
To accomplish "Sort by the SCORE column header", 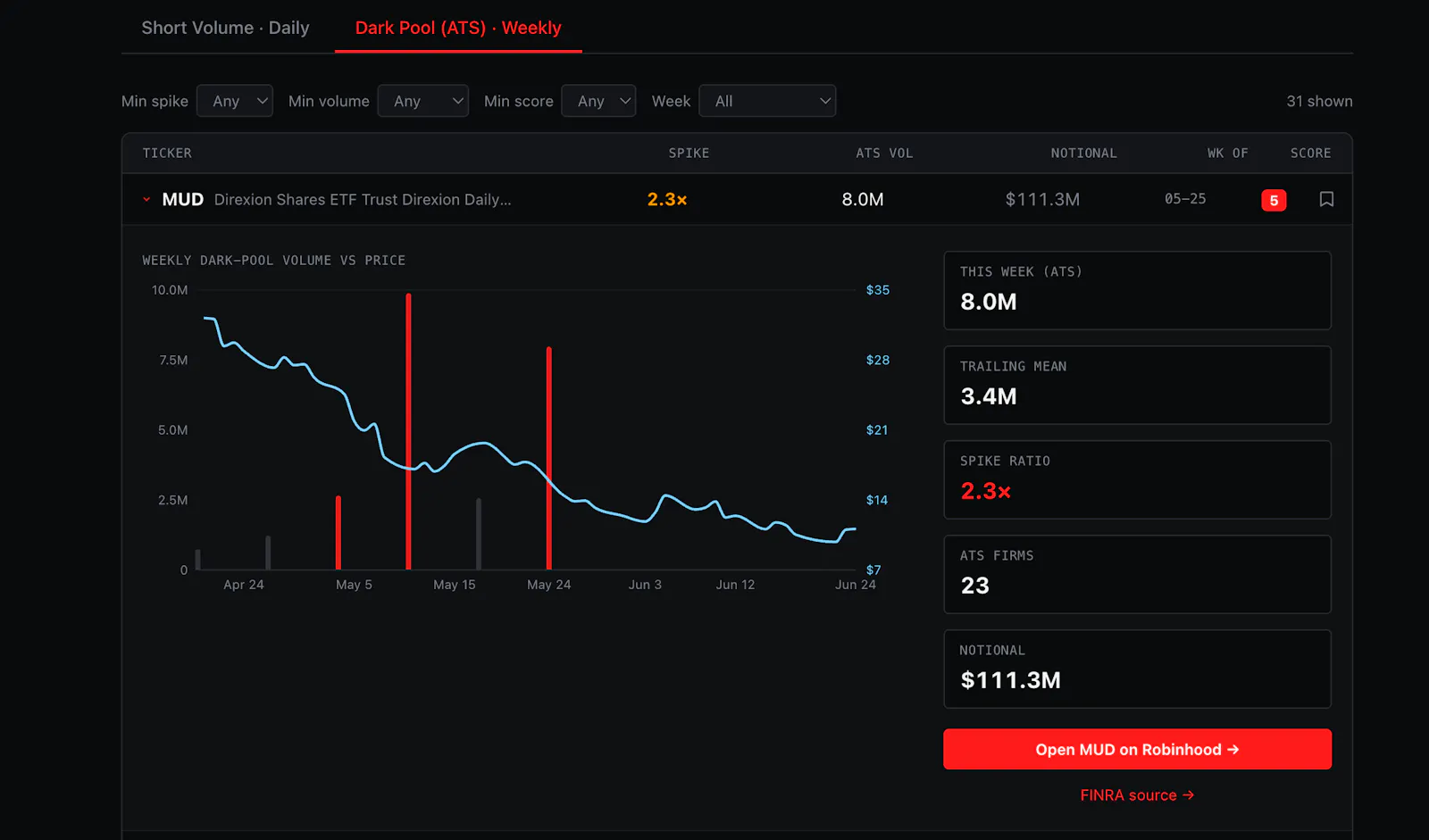I will coord(1310,153).
